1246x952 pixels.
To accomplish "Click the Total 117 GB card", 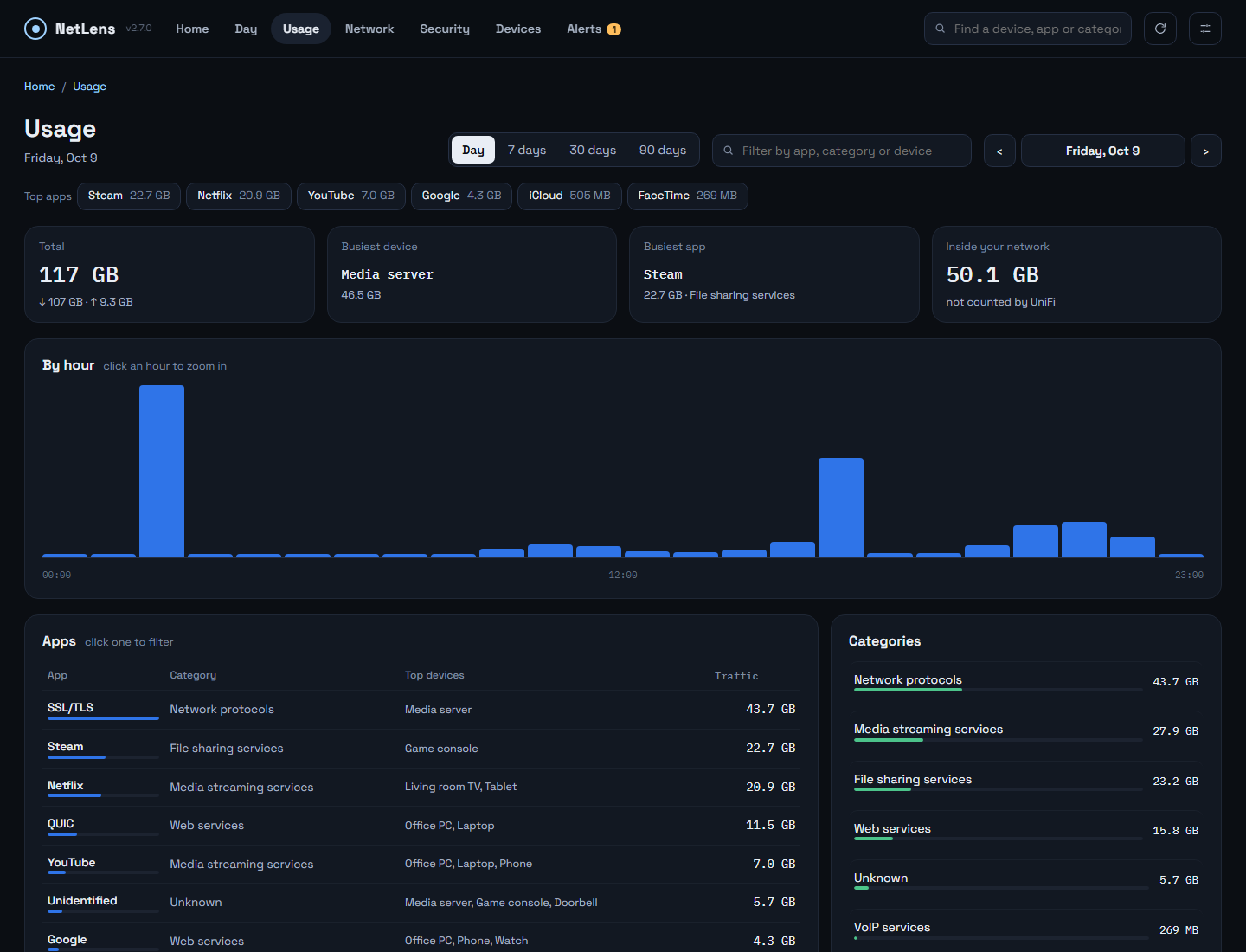I will point(170,274).
